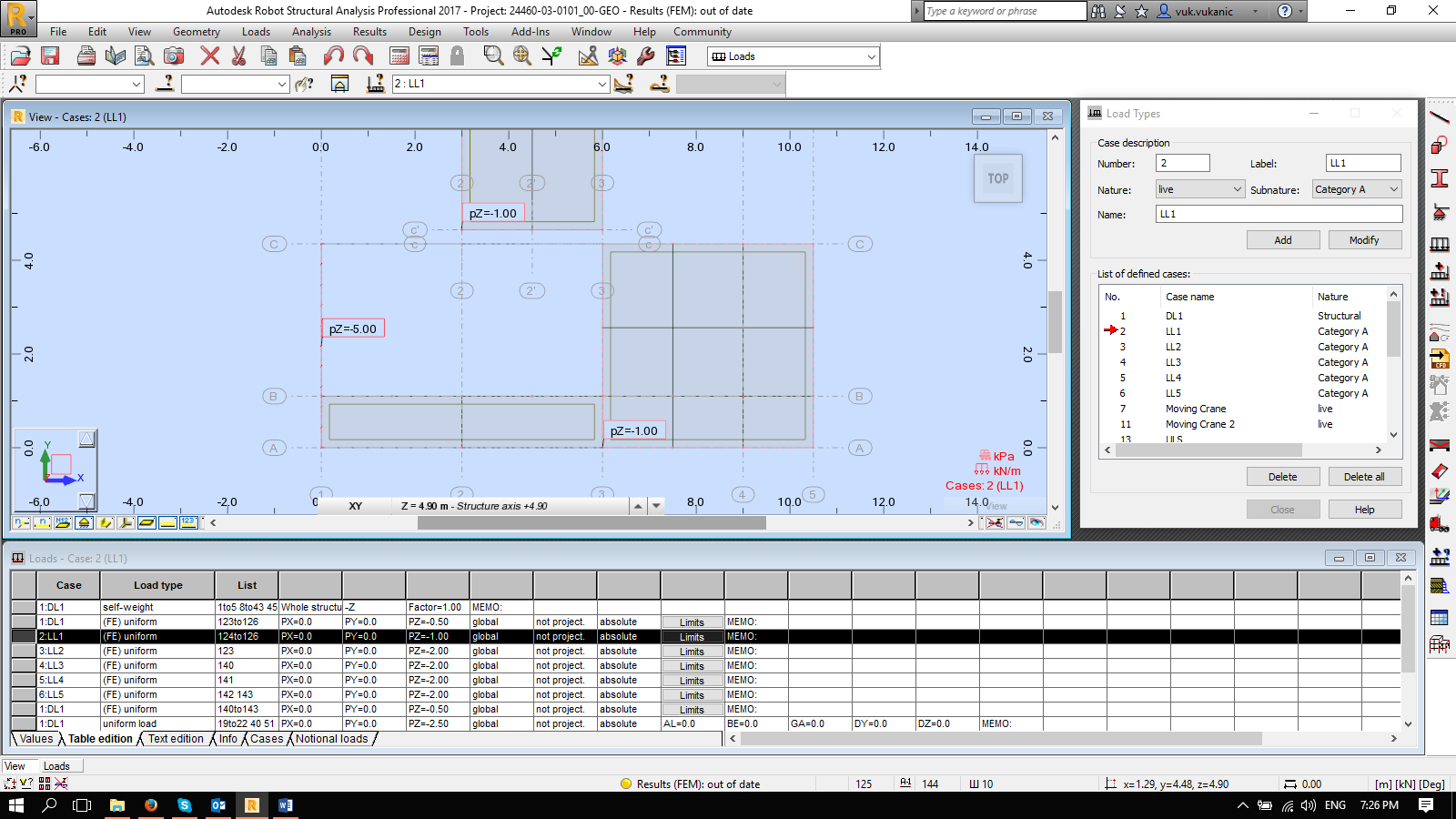Open the wrench preferences tool
The width and height of the screenshot is (1456, 819).
click(x=646, y=56)
